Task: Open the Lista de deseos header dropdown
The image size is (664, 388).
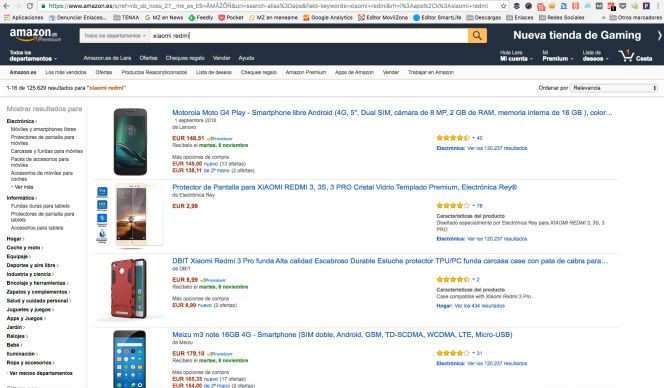Action: [x=595, y=56]
